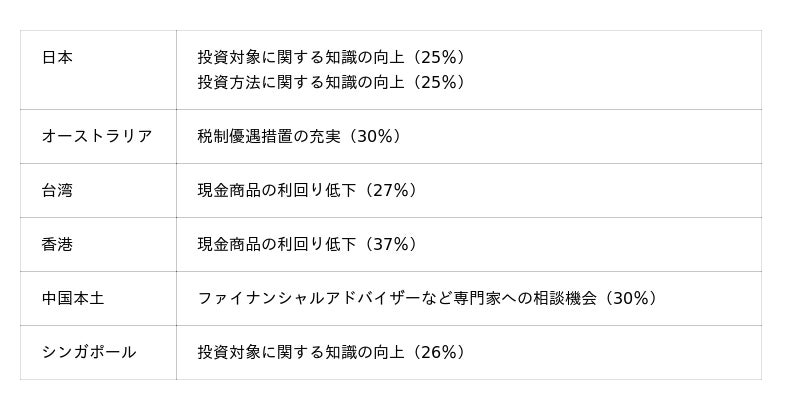Click 投資対象に関する知識の向上（26%） text
The width and height of the screenshot is (800, 410).
pos(332,352)
